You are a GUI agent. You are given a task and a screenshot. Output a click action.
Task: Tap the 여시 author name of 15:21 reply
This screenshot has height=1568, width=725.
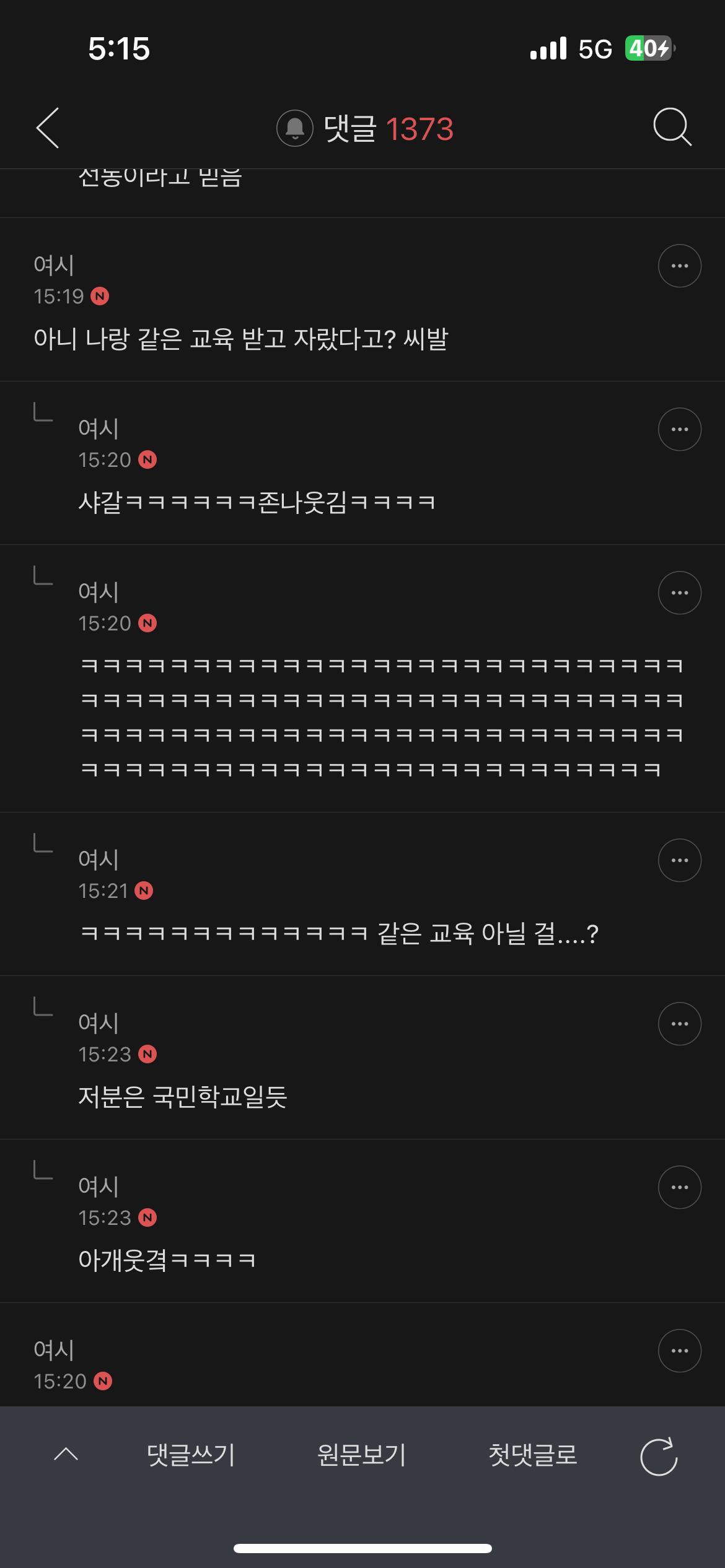pos(98,860)
